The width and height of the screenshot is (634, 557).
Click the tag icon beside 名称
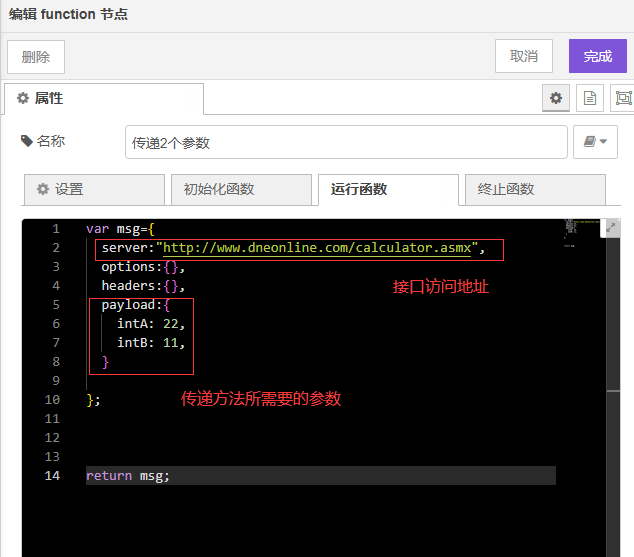pos(26,142)
